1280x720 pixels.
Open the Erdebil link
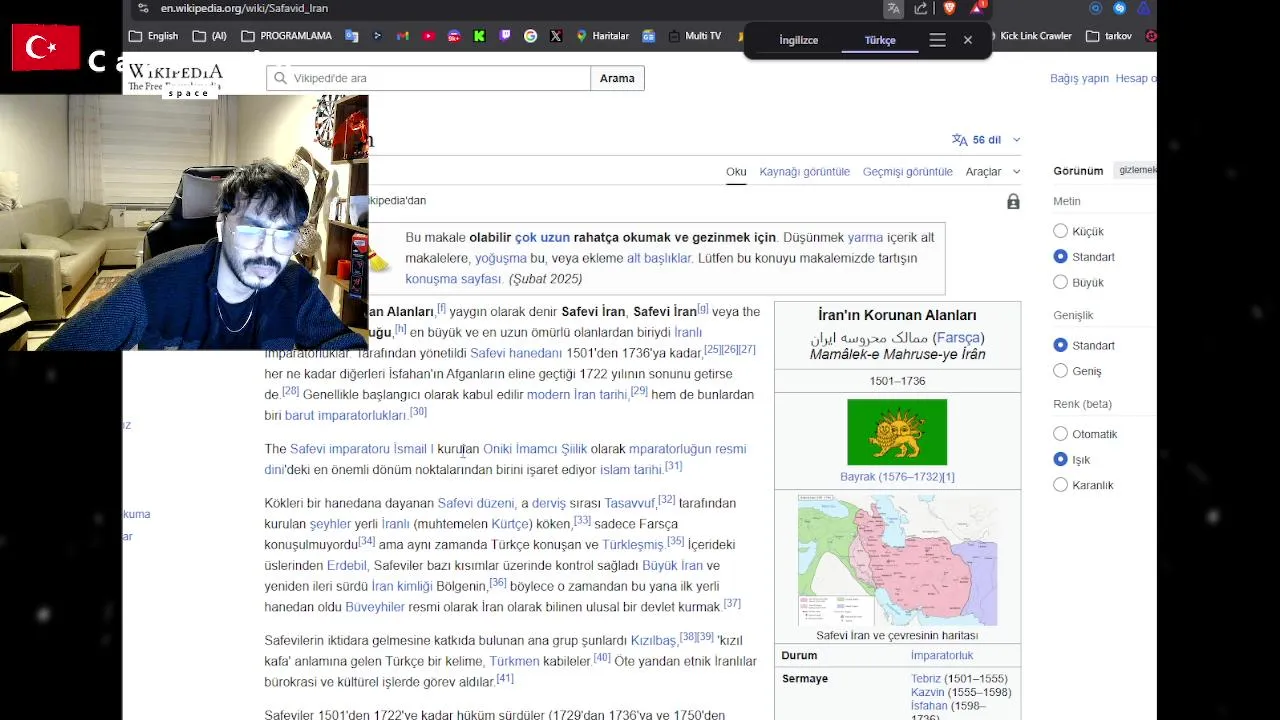[x=347, y=566]
